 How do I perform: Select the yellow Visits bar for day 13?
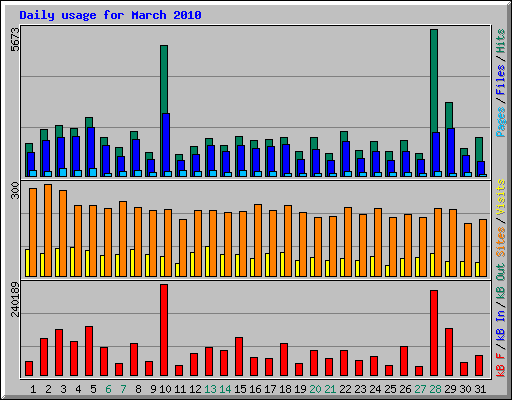tap(207, 262)
